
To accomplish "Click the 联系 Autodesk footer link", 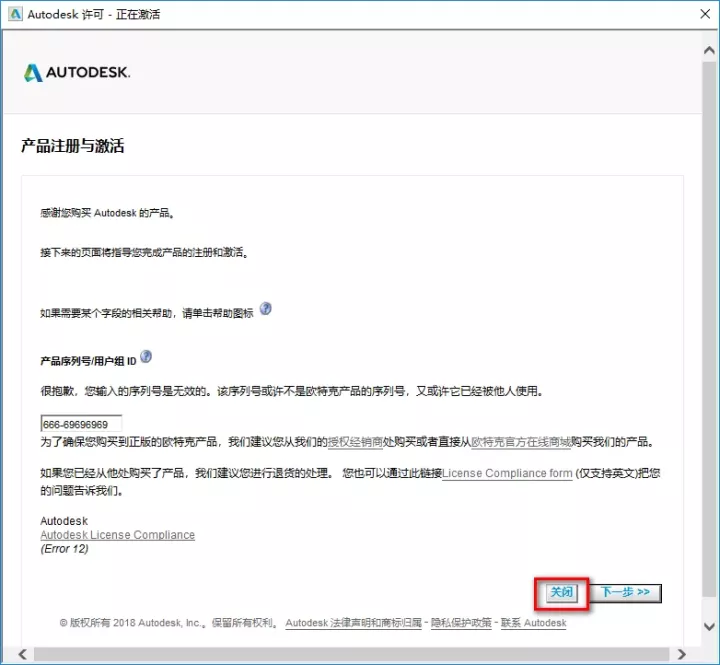I will pos(533,623).
